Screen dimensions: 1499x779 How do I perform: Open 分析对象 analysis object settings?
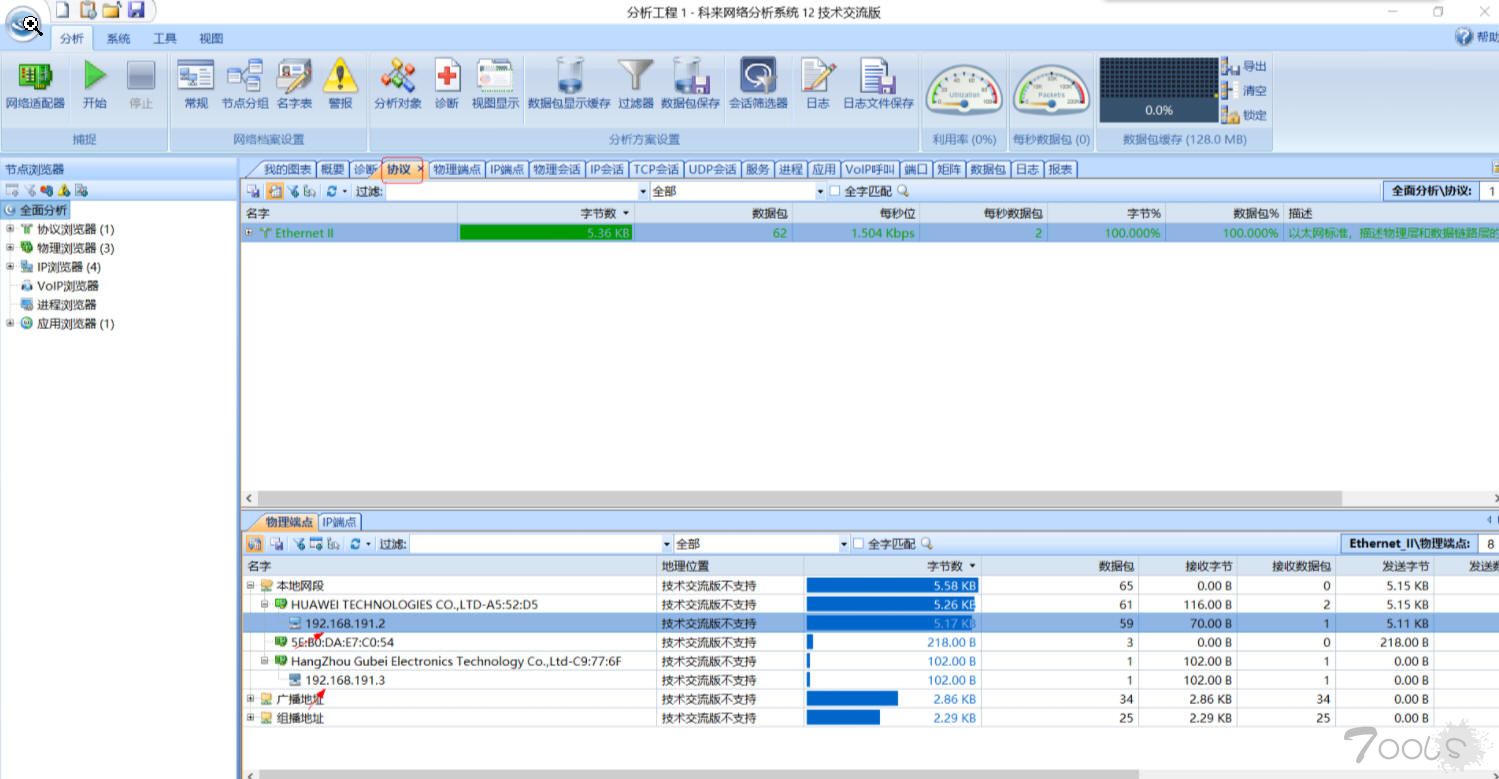[x=398, y=85]
